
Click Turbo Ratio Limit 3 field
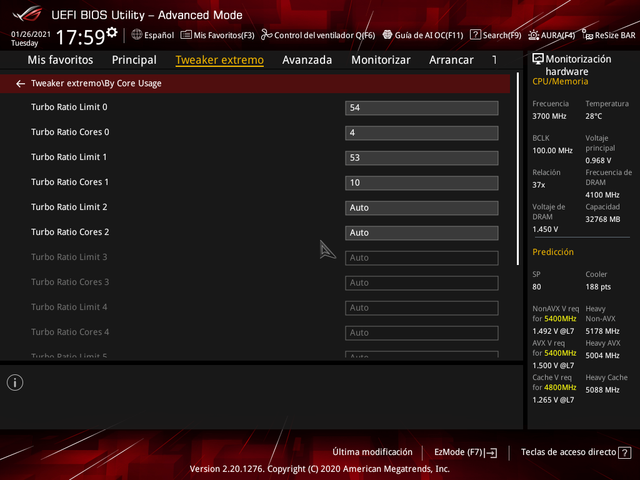[422, 258]
